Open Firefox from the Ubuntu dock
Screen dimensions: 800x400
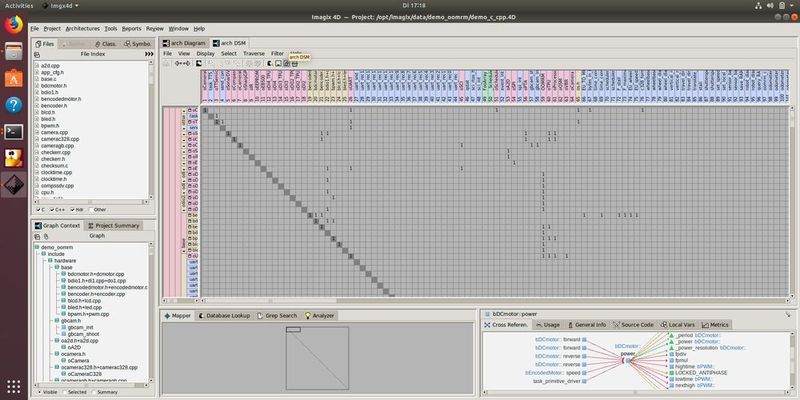(14, 24)
